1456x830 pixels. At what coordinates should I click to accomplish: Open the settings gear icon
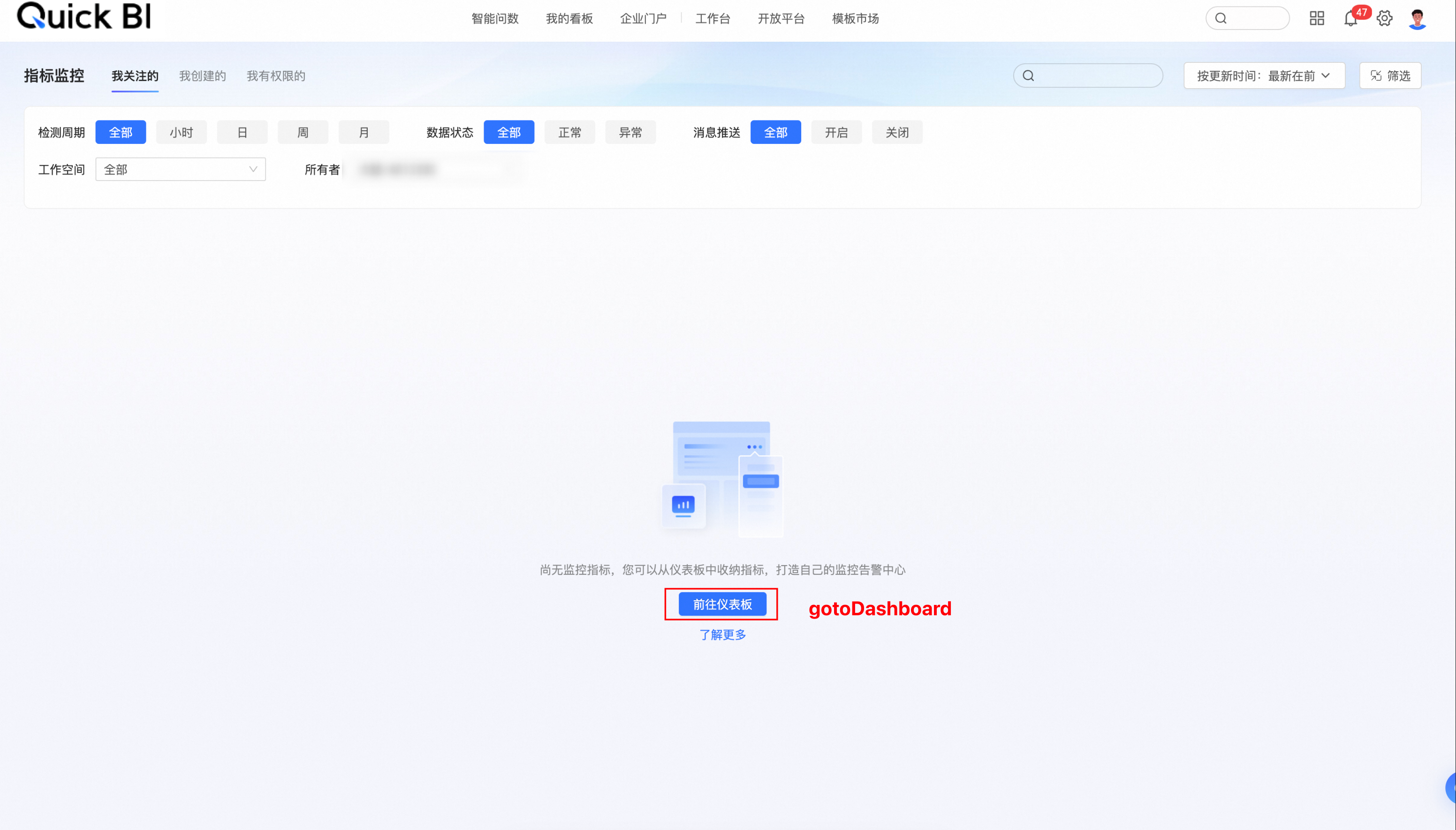(x=1384, y=18)
